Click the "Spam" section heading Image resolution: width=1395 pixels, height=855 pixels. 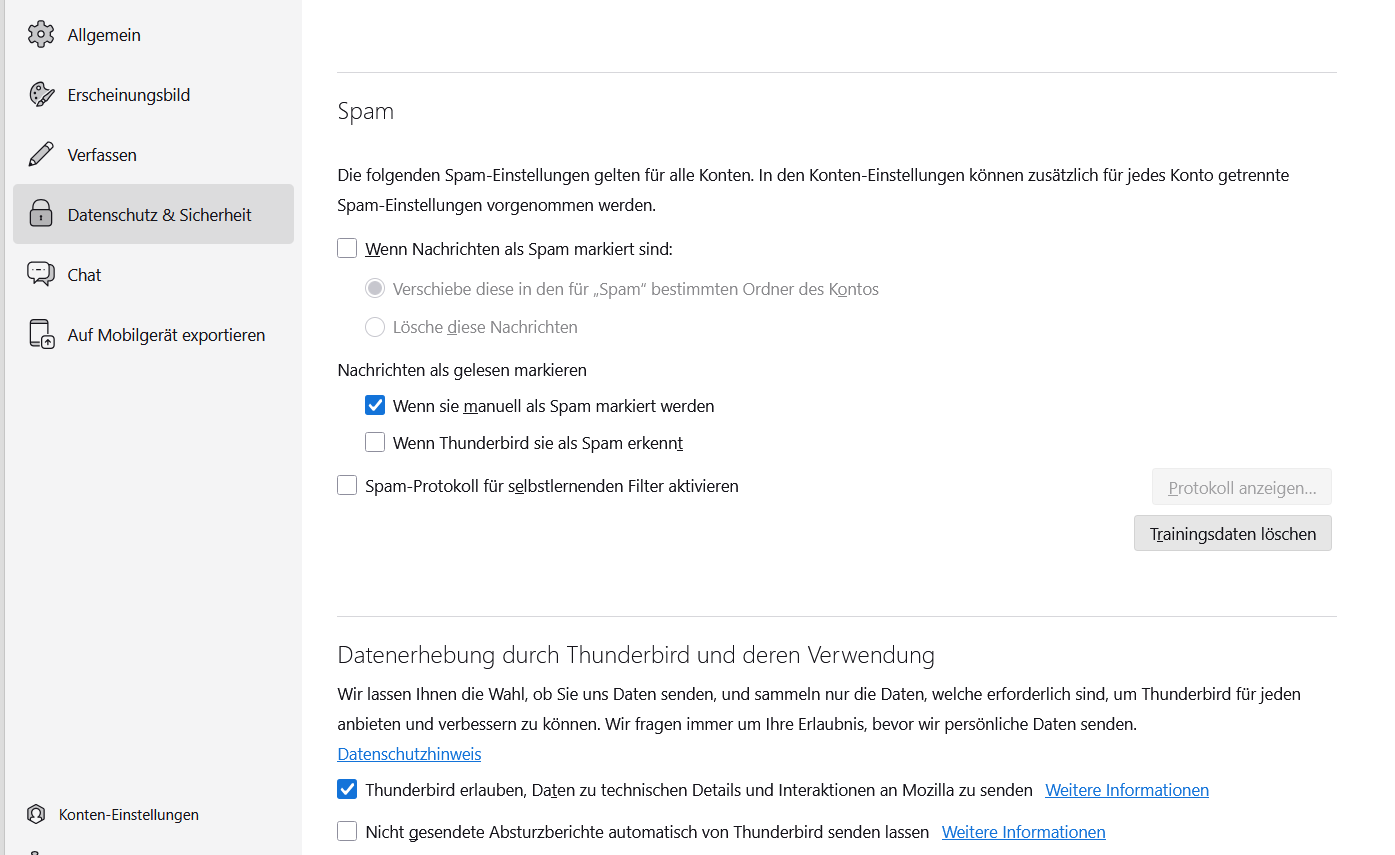click(x=366, y=111)
